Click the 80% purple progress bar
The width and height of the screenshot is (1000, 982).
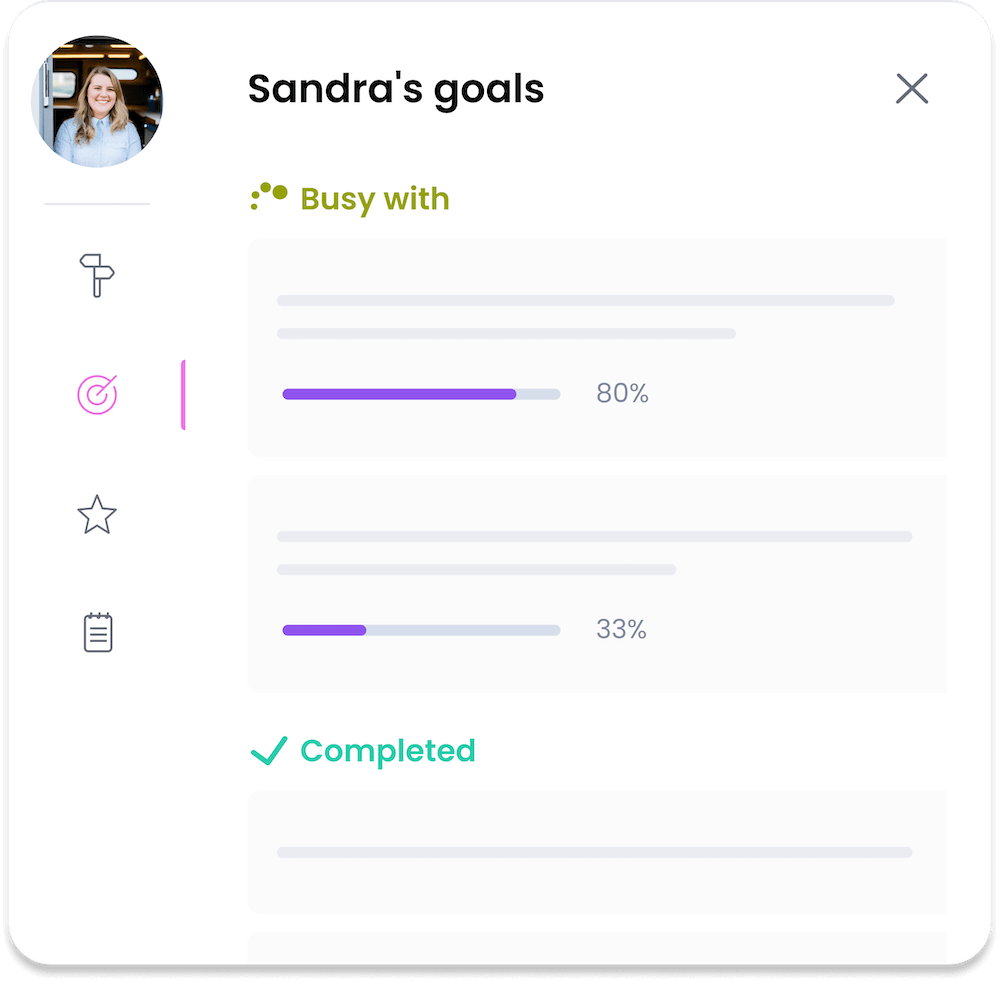(398, 394)
